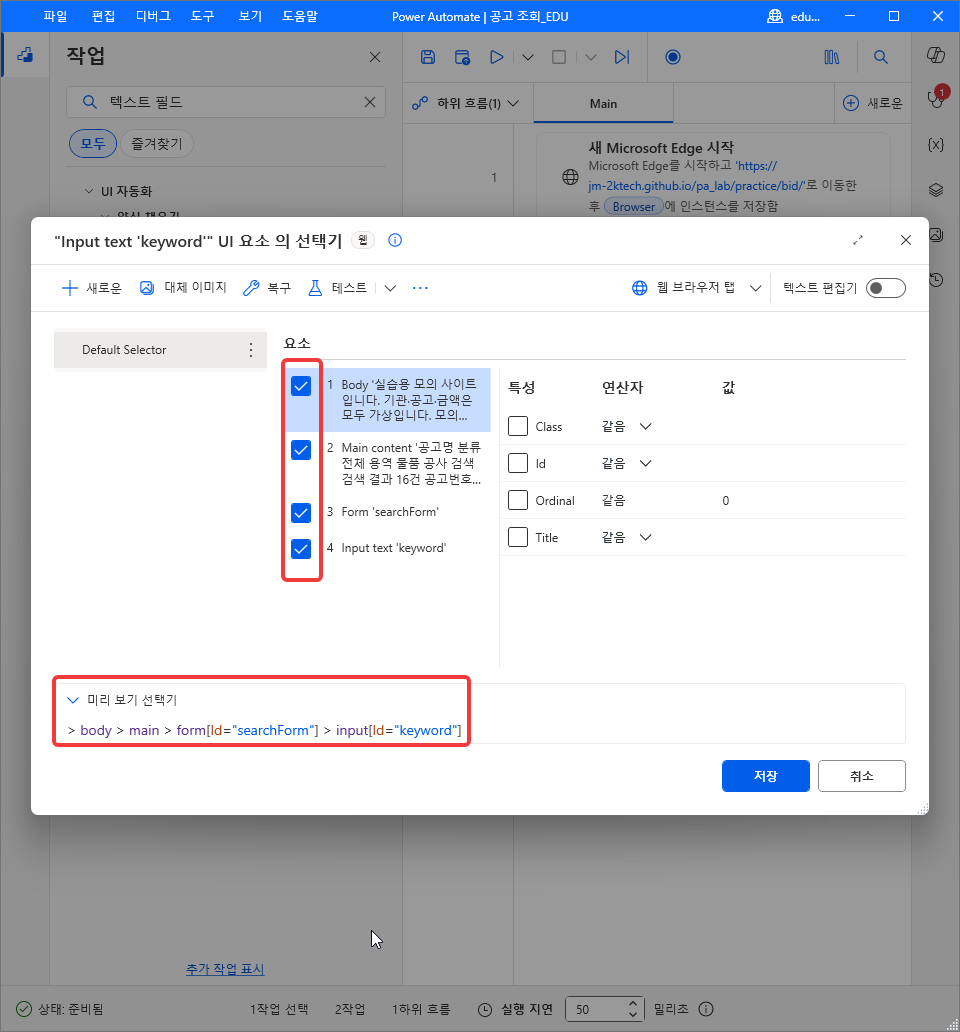Click the debug action with file icon
Viewport: 960px width, 1032px height.
463,57
